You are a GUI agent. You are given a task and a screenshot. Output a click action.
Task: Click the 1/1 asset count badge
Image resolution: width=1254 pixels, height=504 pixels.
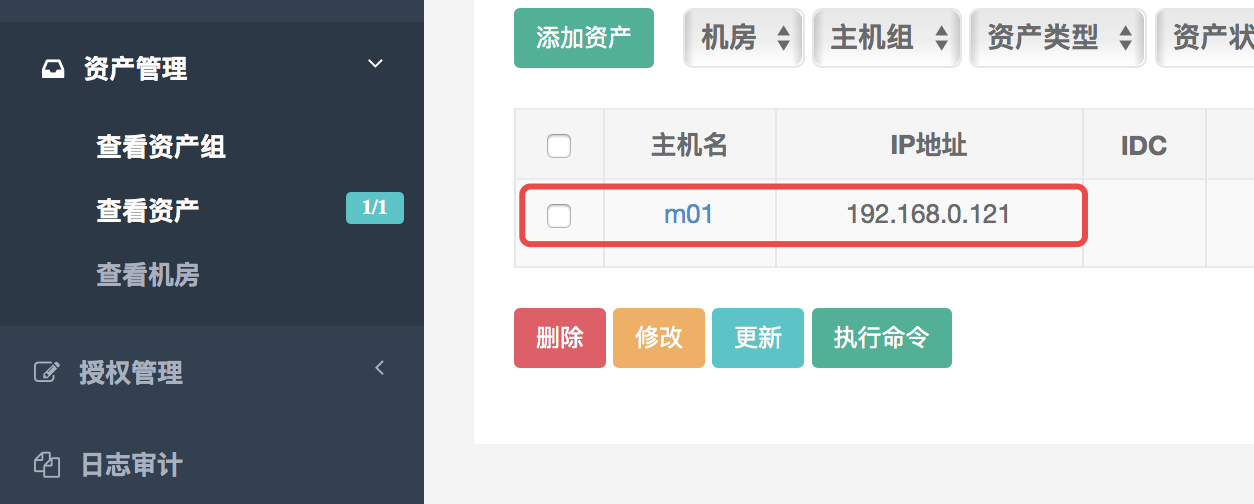[x=374, y=208]
